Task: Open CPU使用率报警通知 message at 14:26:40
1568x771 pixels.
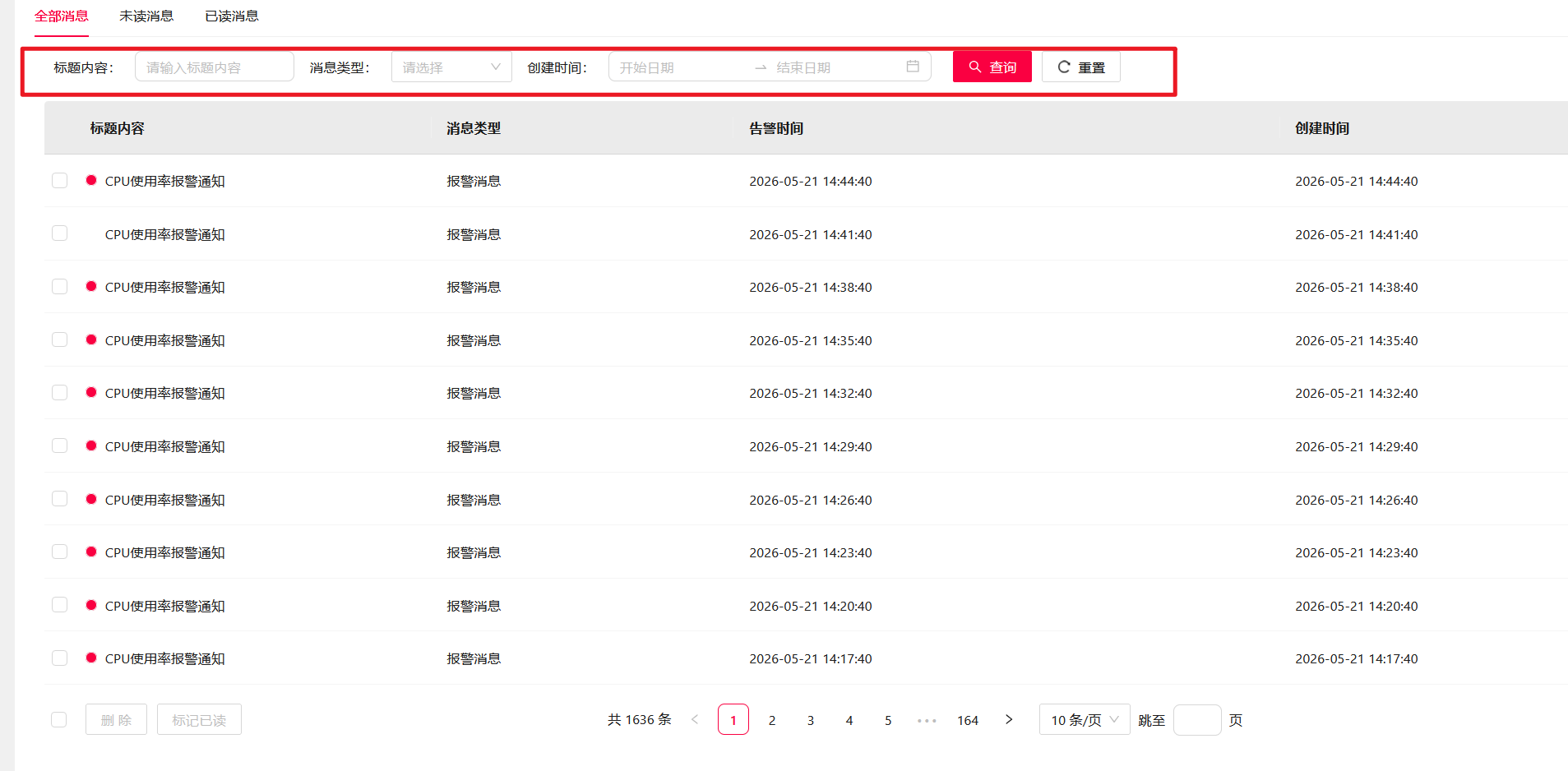Action: click(164, 500)
